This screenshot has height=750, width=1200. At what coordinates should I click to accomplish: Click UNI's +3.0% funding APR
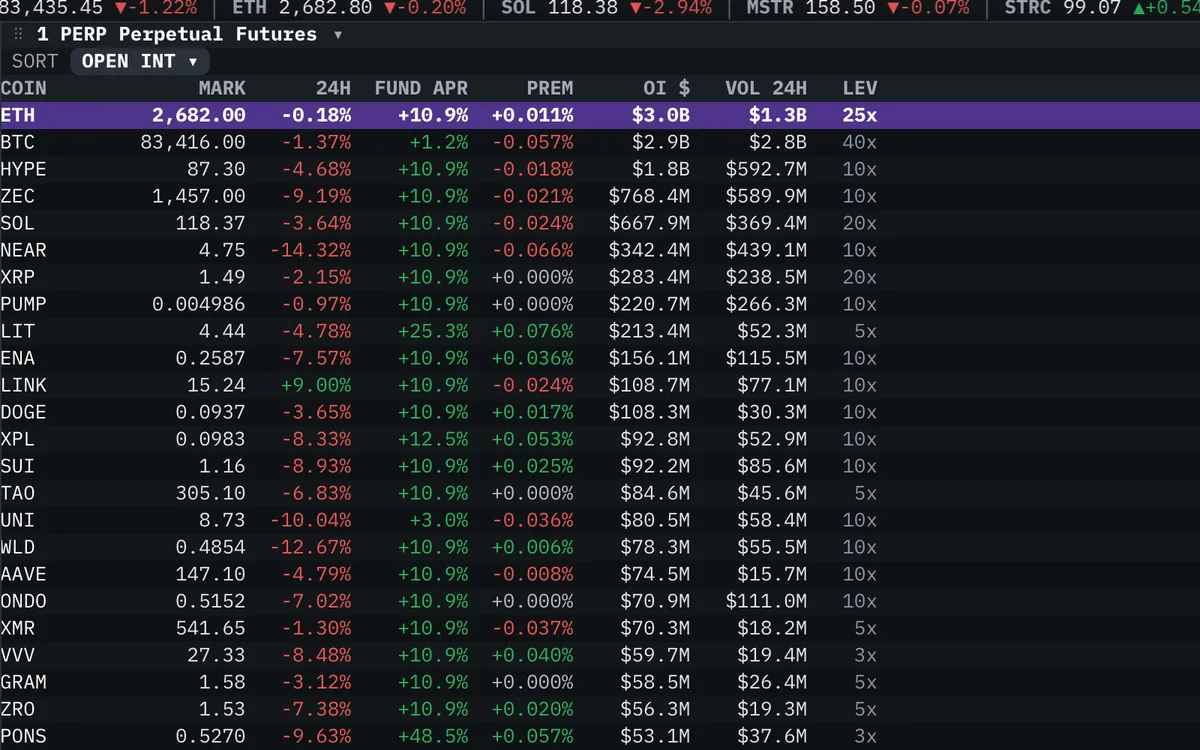click(439, 520)
